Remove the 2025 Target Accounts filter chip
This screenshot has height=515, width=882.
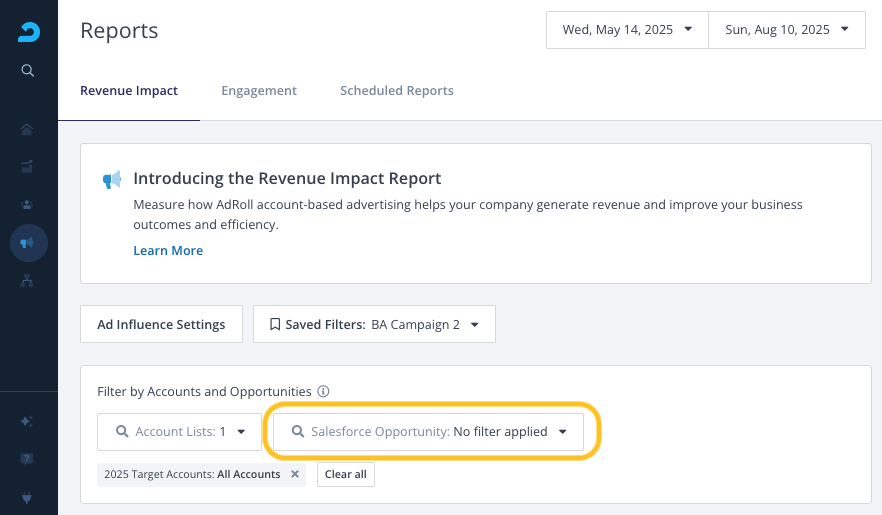(295, 474)
